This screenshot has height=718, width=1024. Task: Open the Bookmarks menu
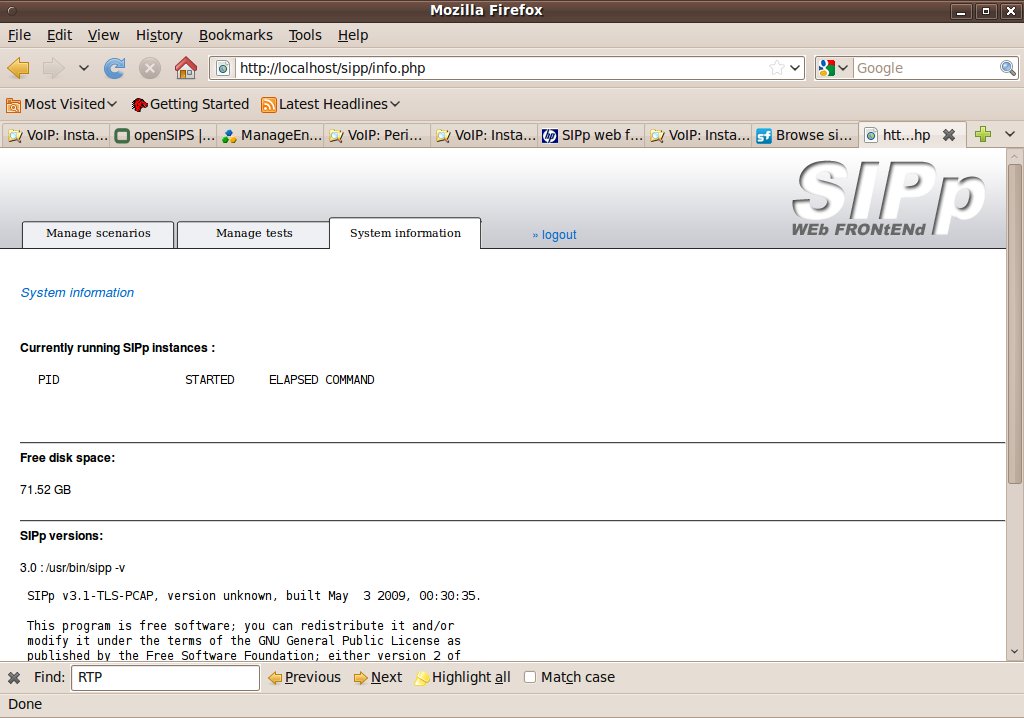(235, 35)
